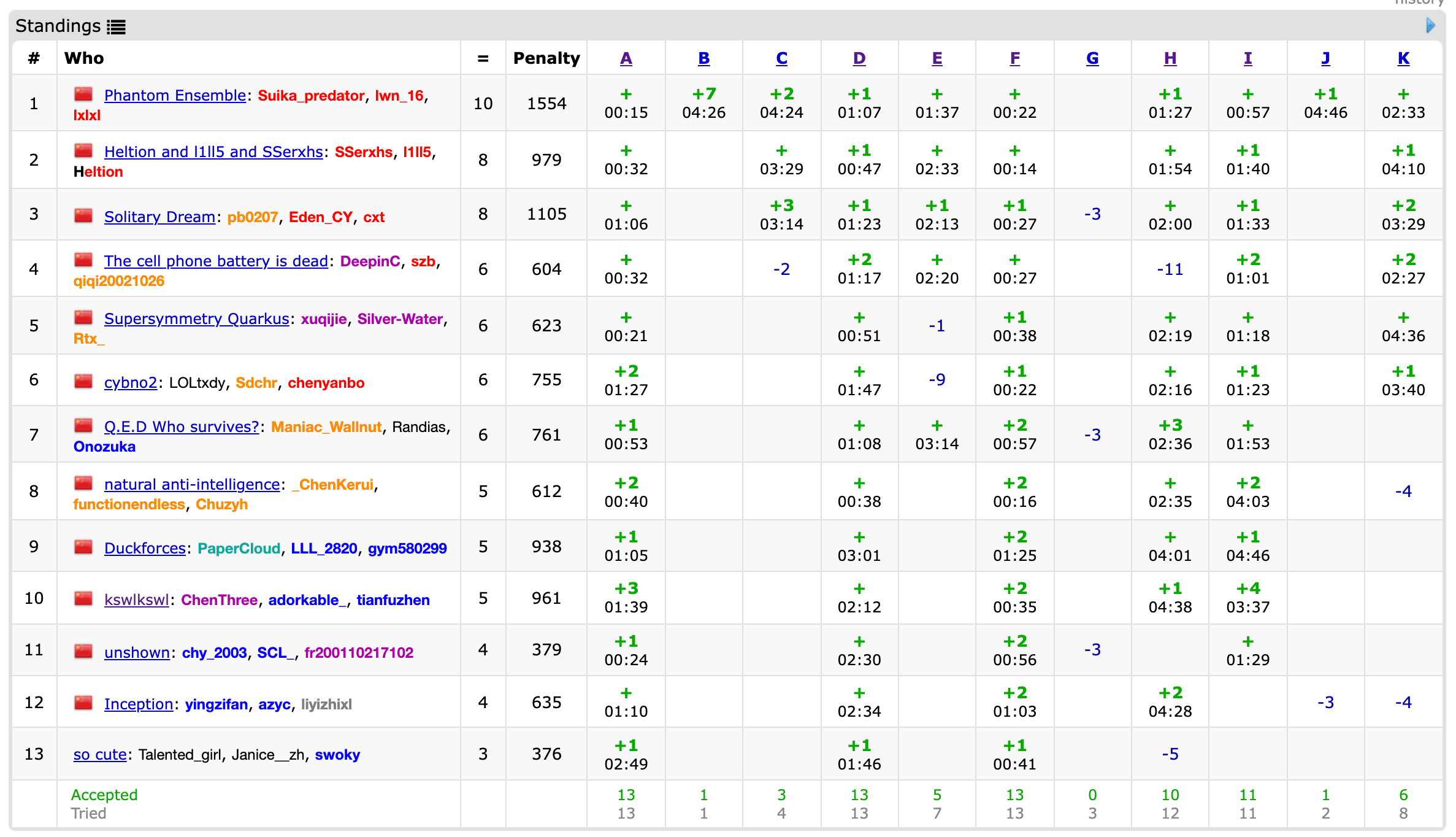Open the problem A column link
The width and height of the screenshot is (1456, 837).
coord(626,58)
